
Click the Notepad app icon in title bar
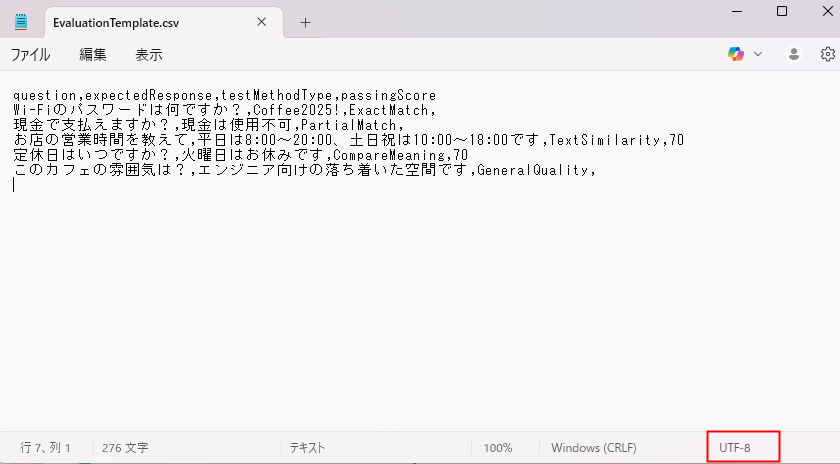tap(21, 22)
